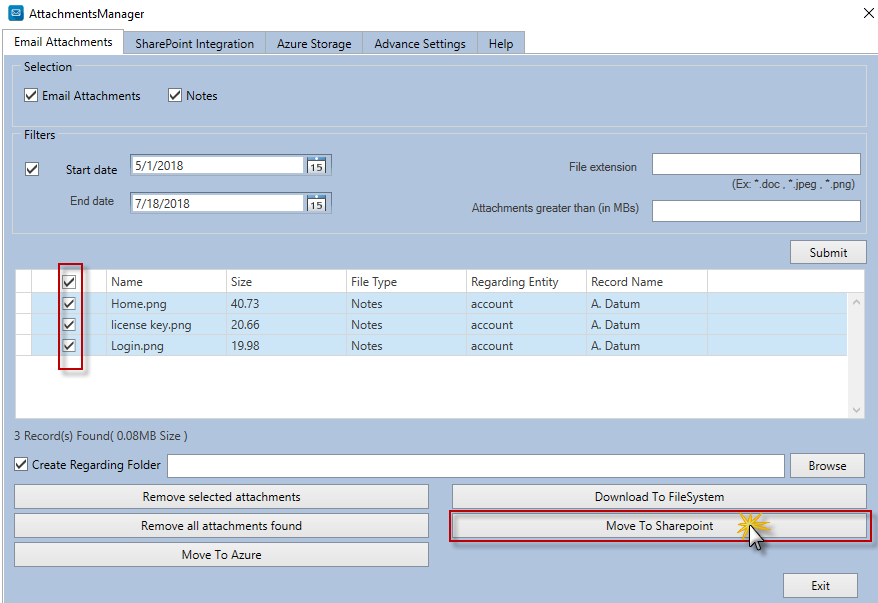Click Move To Sharepoint button
Screen dimensions: 878x603
point(659,526)
